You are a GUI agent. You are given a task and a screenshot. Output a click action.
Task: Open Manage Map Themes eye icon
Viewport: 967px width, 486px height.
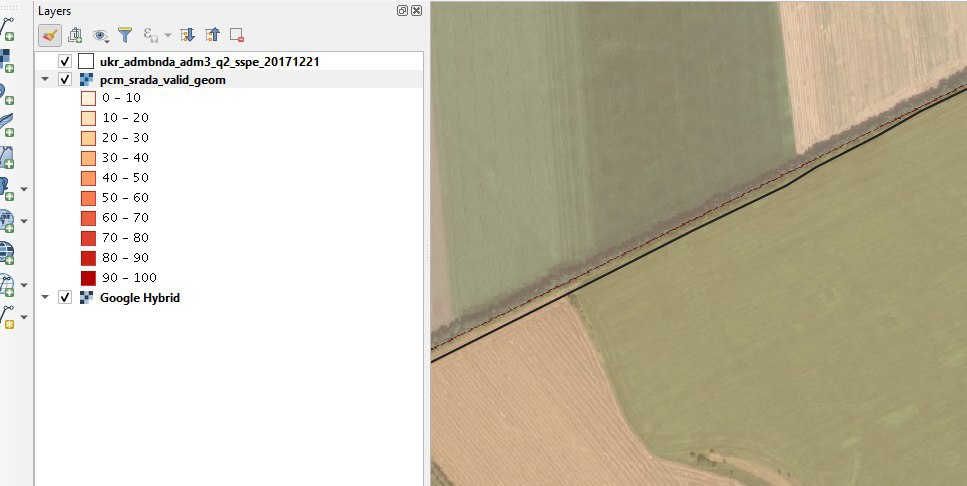(100, 36)
